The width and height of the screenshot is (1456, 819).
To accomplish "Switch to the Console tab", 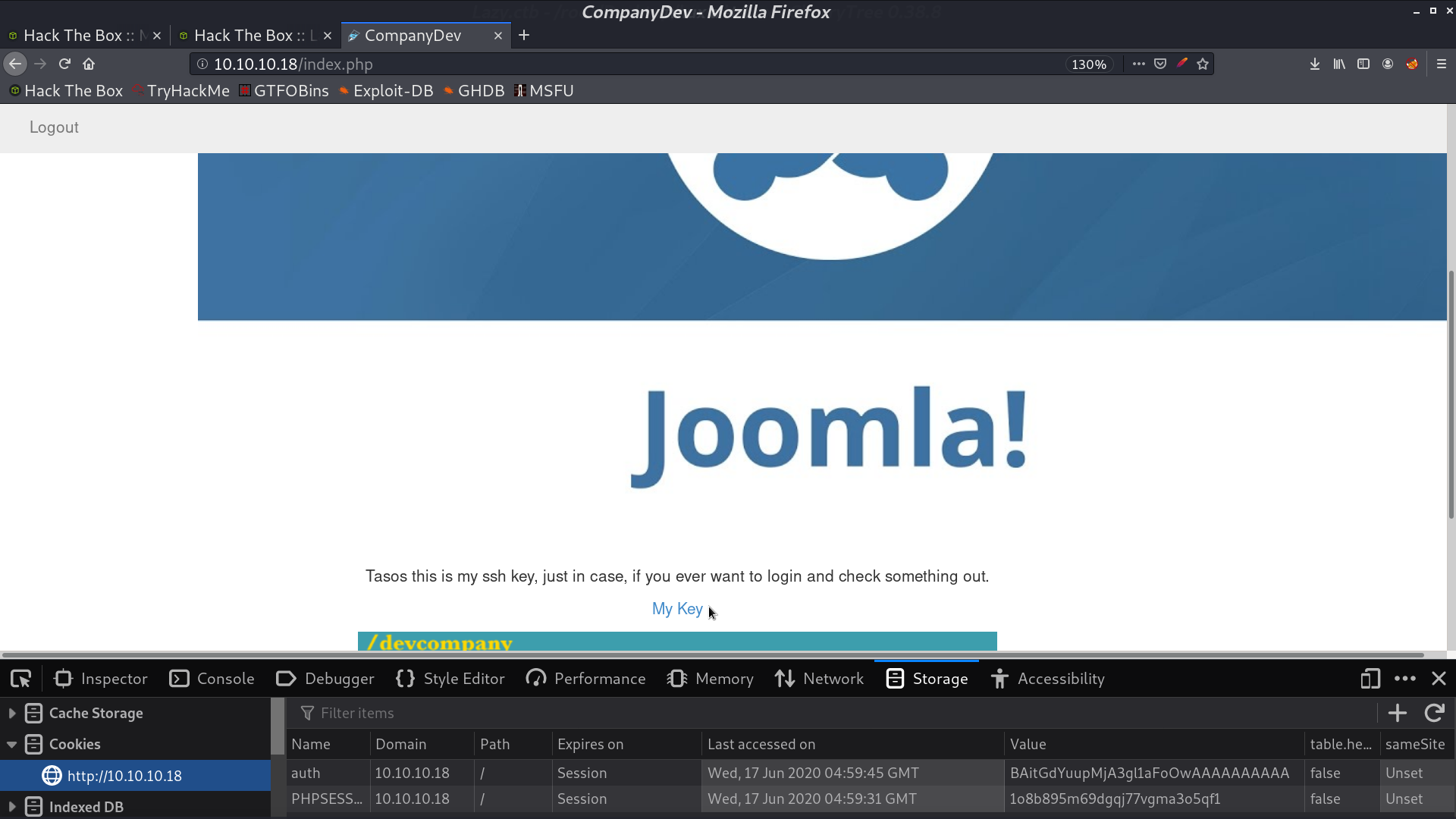I will (x=212, y=679).
